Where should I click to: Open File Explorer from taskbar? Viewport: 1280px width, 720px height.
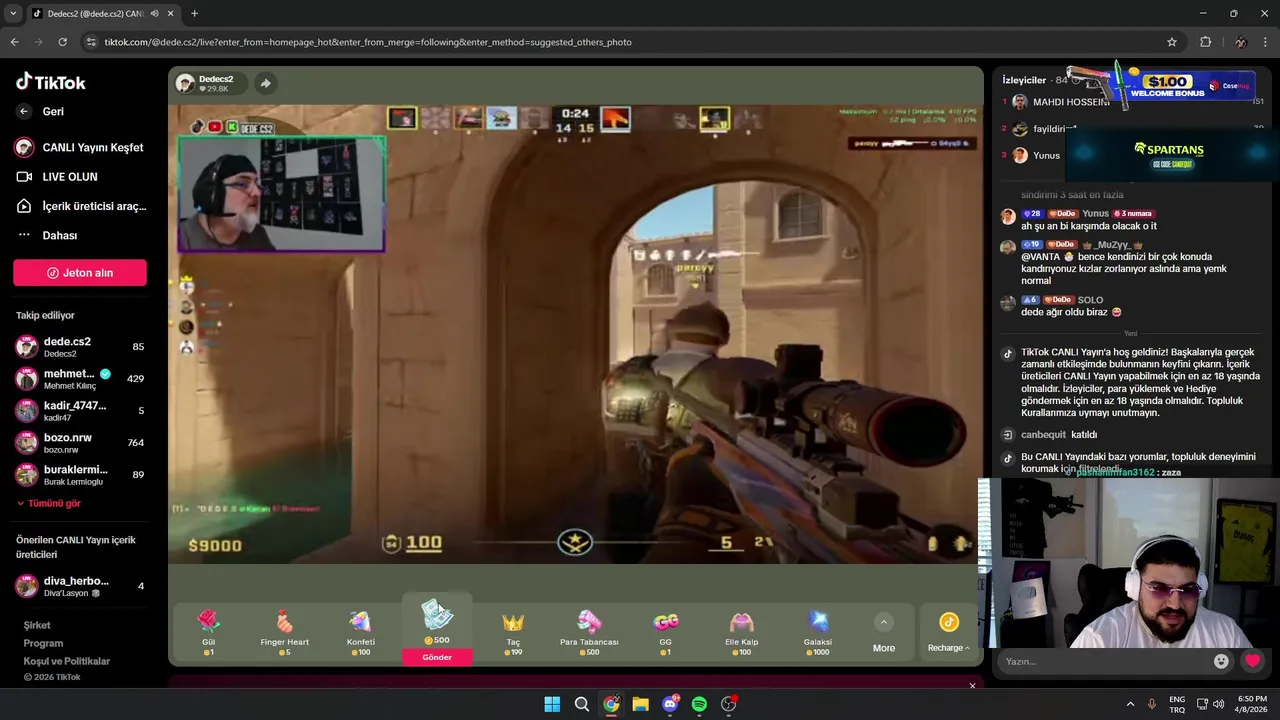coord(640,704)
